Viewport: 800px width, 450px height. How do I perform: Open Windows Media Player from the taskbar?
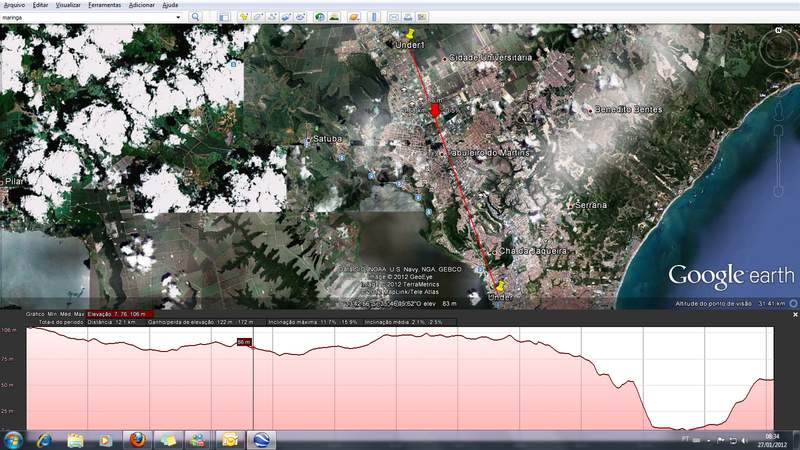pos(106,440)
